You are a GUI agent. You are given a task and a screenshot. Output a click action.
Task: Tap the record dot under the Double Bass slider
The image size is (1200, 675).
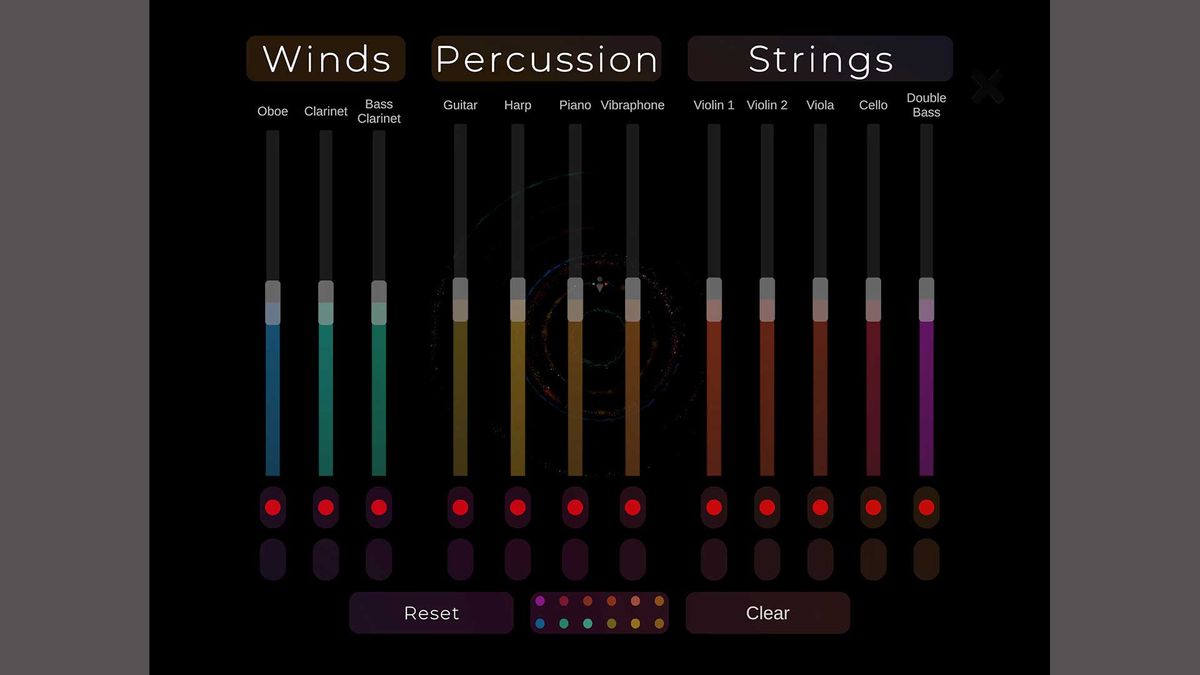pyautogui.click(x=926, y=507)
